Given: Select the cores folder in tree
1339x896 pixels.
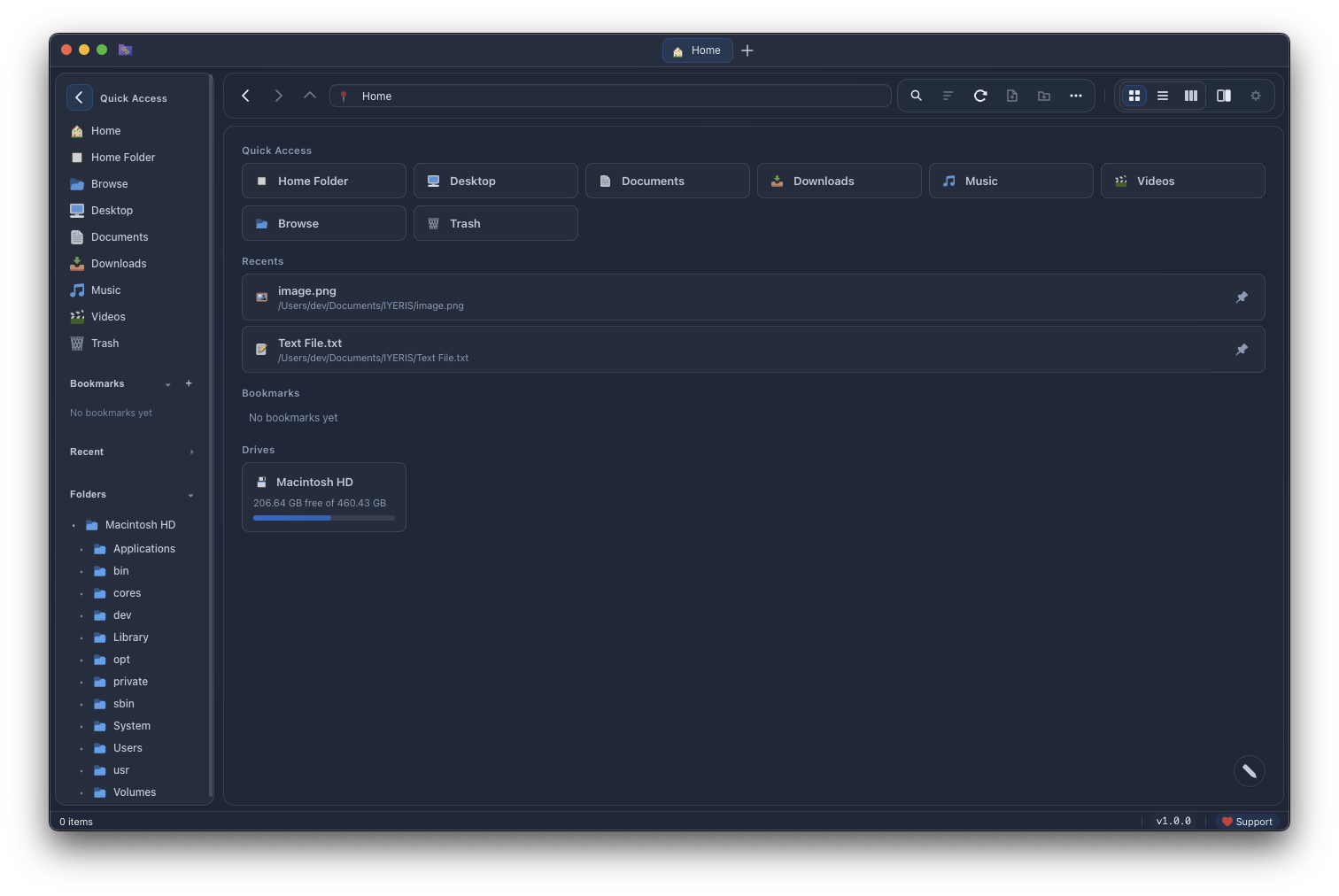Looking at the screenshot, I should pyautogui.click(x=127, y=593).
